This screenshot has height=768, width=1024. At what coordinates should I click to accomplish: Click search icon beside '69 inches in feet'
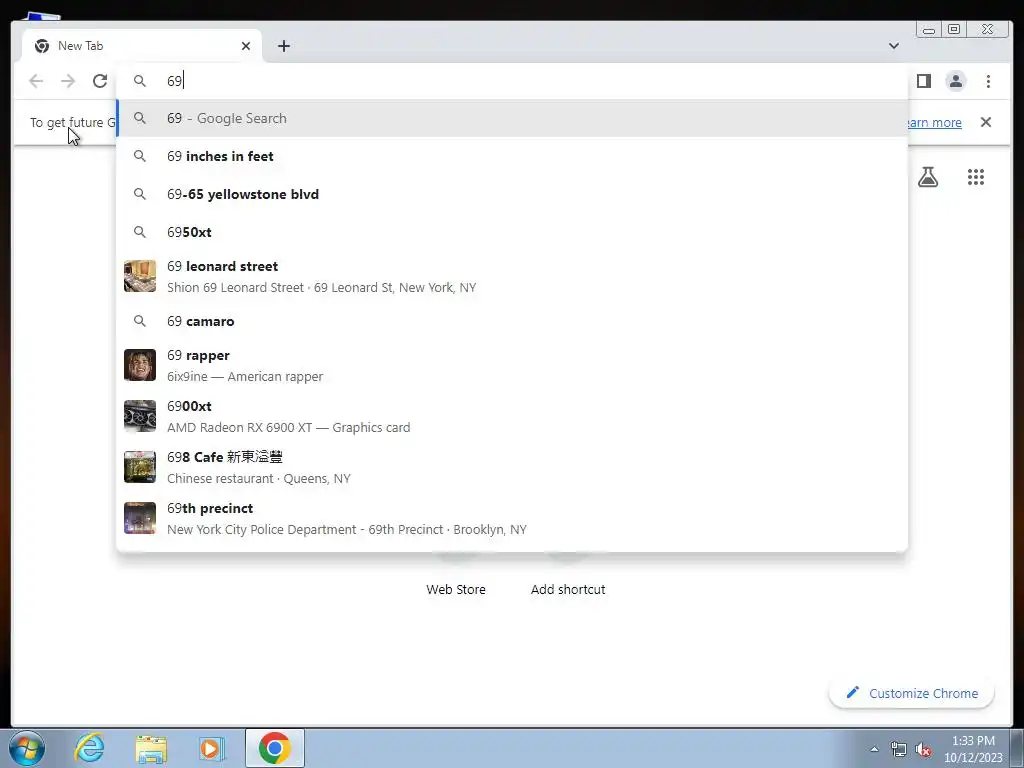pyautogui.click(x=139, y=156)
